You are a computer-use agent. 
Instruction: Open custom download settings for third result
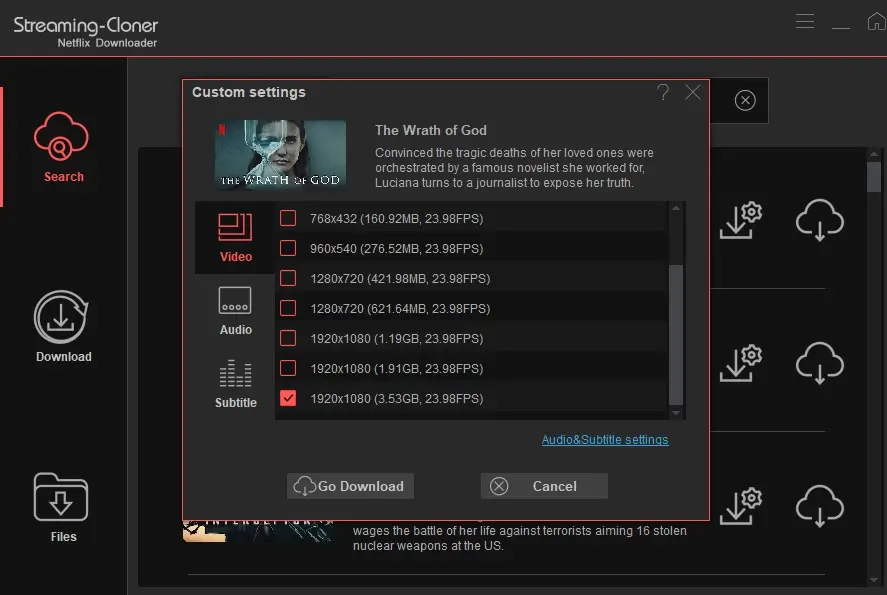741,506
